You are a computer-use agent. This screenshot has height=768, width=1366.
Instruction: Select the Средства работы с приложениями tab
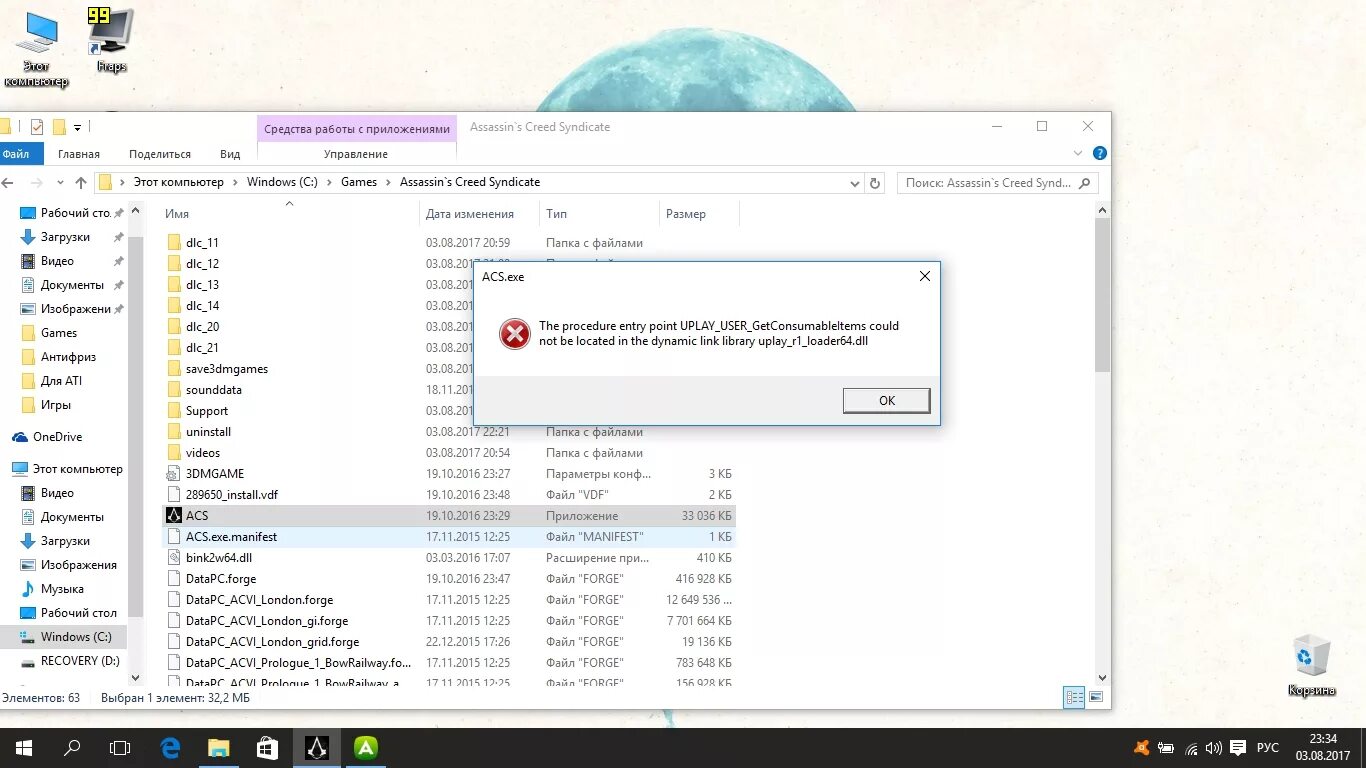pyautogui.click(x=357, y=129)
